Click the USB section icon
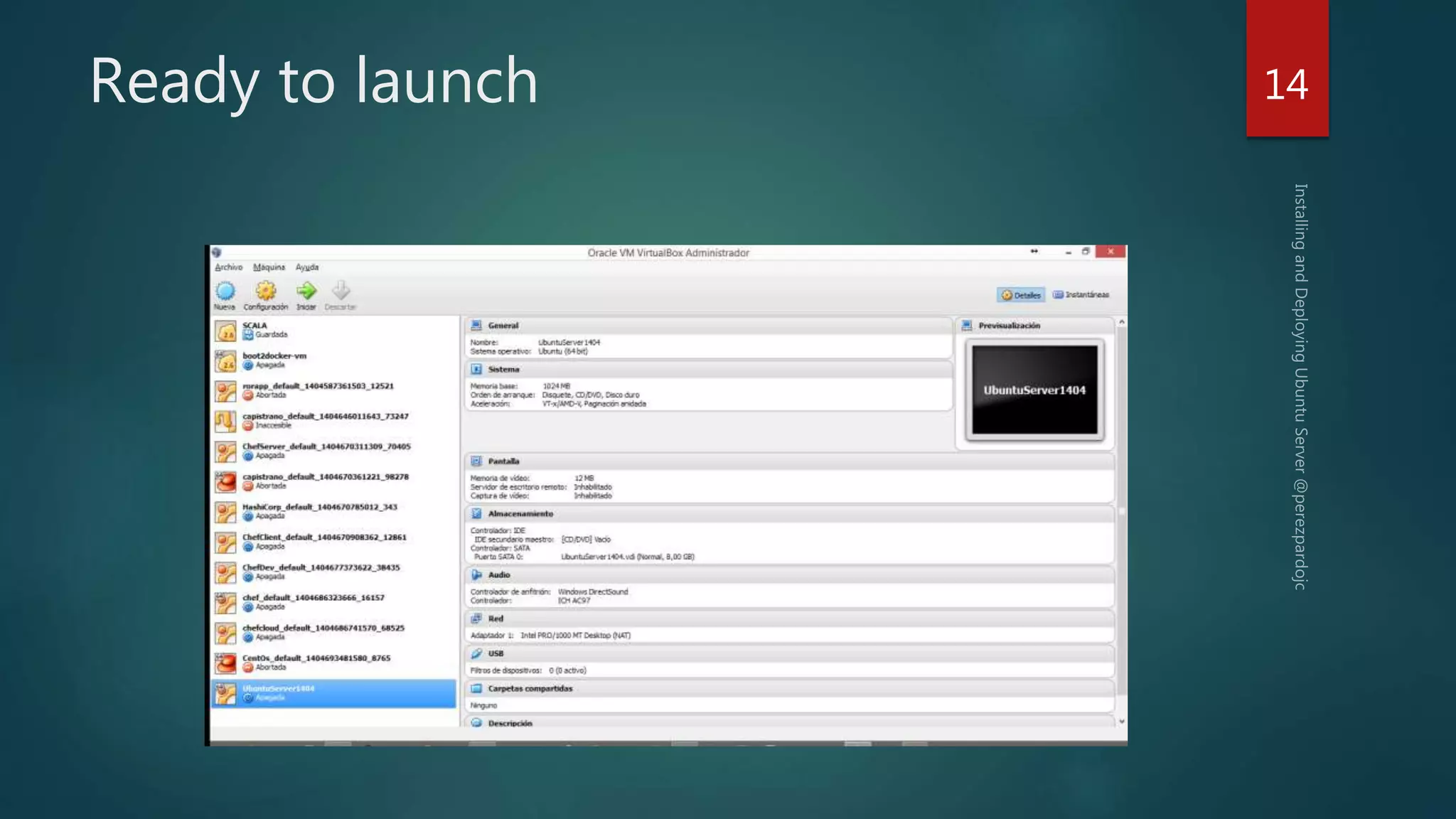Image resolution: width=1456 pixels, height=819 pixels. tap(476, 653)
